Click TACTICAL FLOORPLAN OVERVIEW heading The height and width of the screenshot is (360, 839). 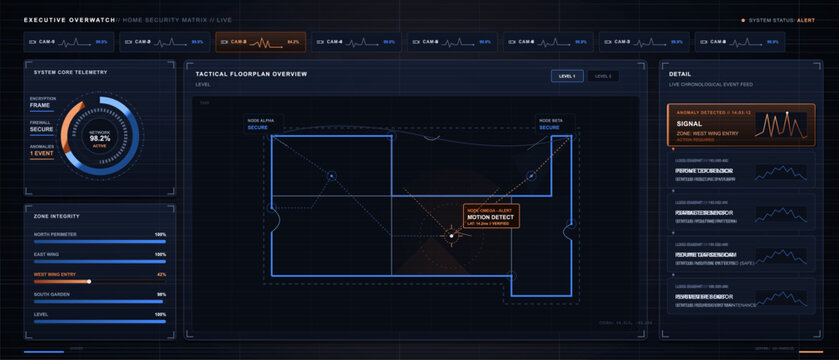251,74
